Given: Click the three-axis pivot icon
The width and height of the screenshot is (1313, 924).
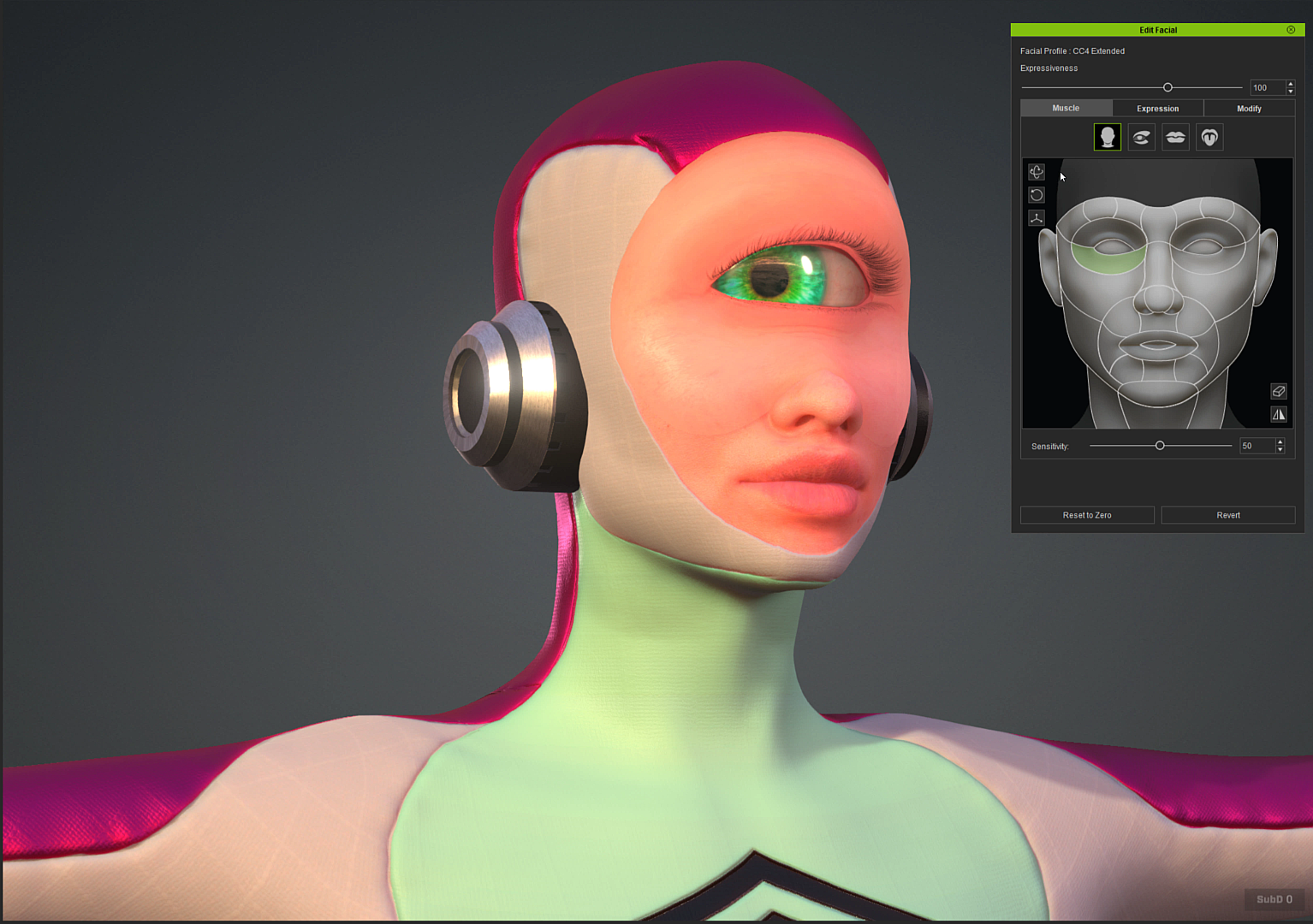Looking at the screenshot, I should [1037, 218].
